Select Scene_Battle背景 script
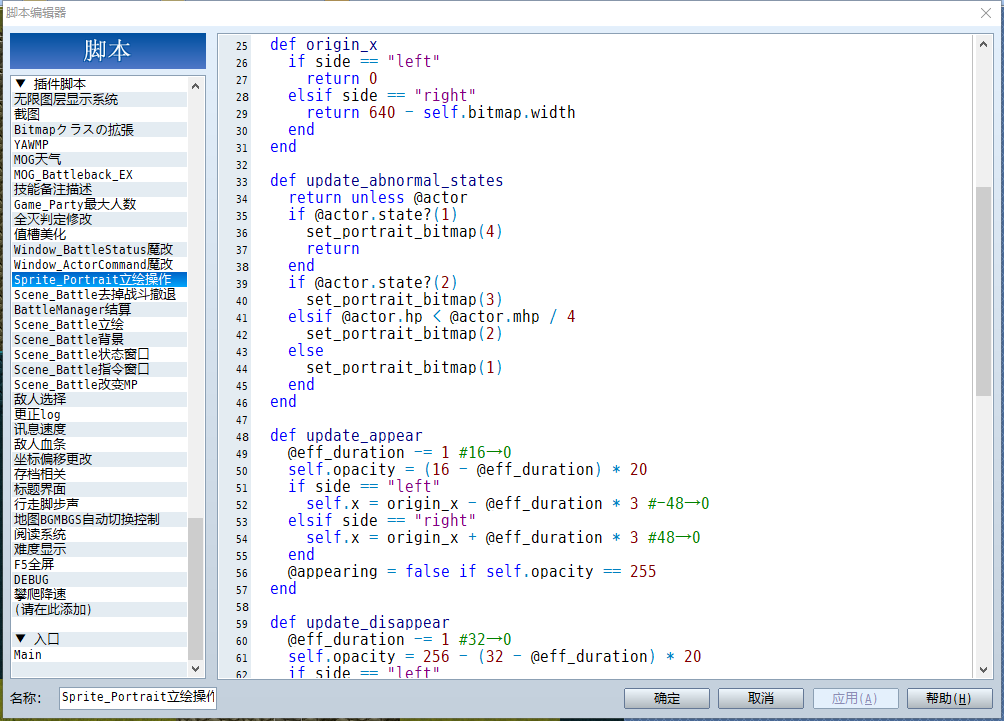 99,339
